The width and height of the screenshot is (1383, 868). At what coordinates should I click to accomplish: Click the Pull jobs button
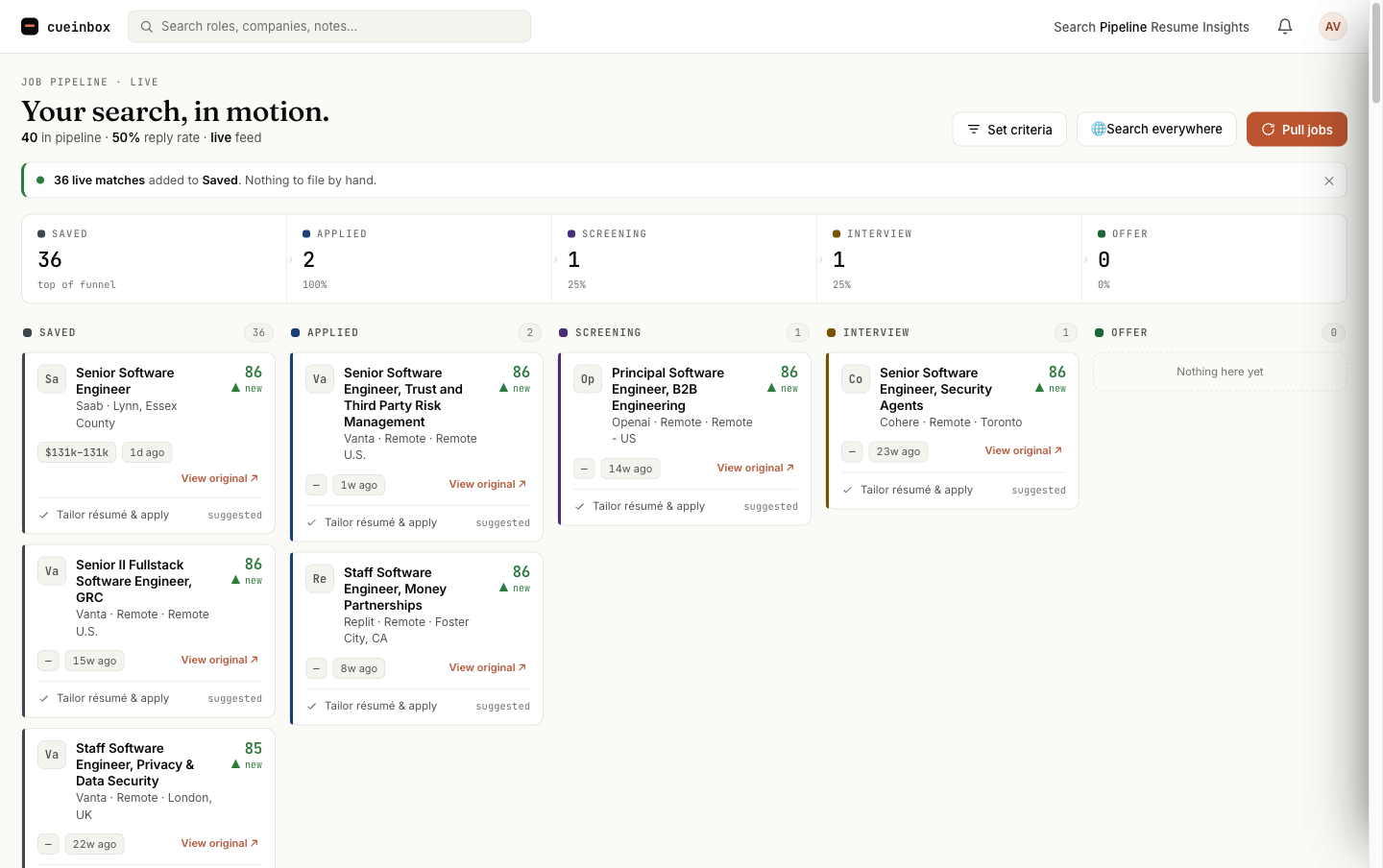tap(1297, 130)
